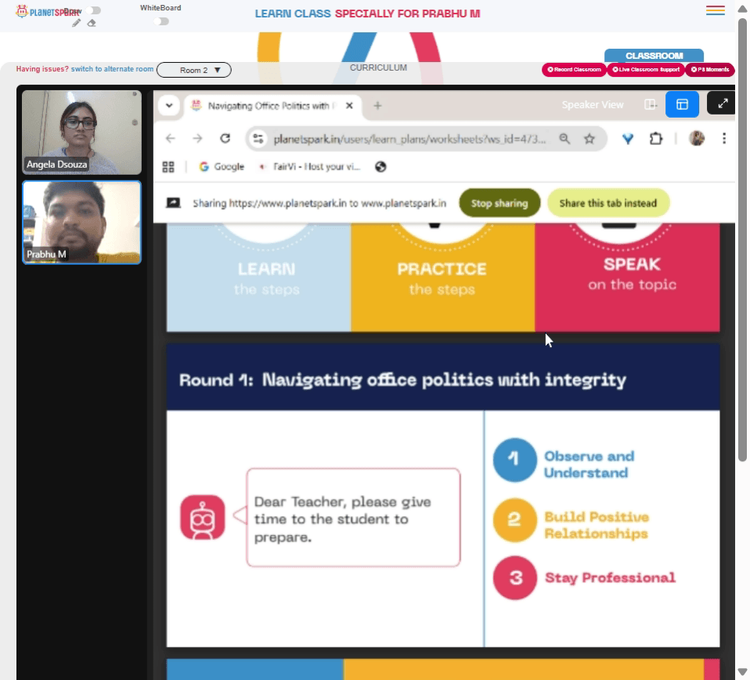Switch to the blue layout view icon
Screen dimensions: 750x680
point(682,104)
